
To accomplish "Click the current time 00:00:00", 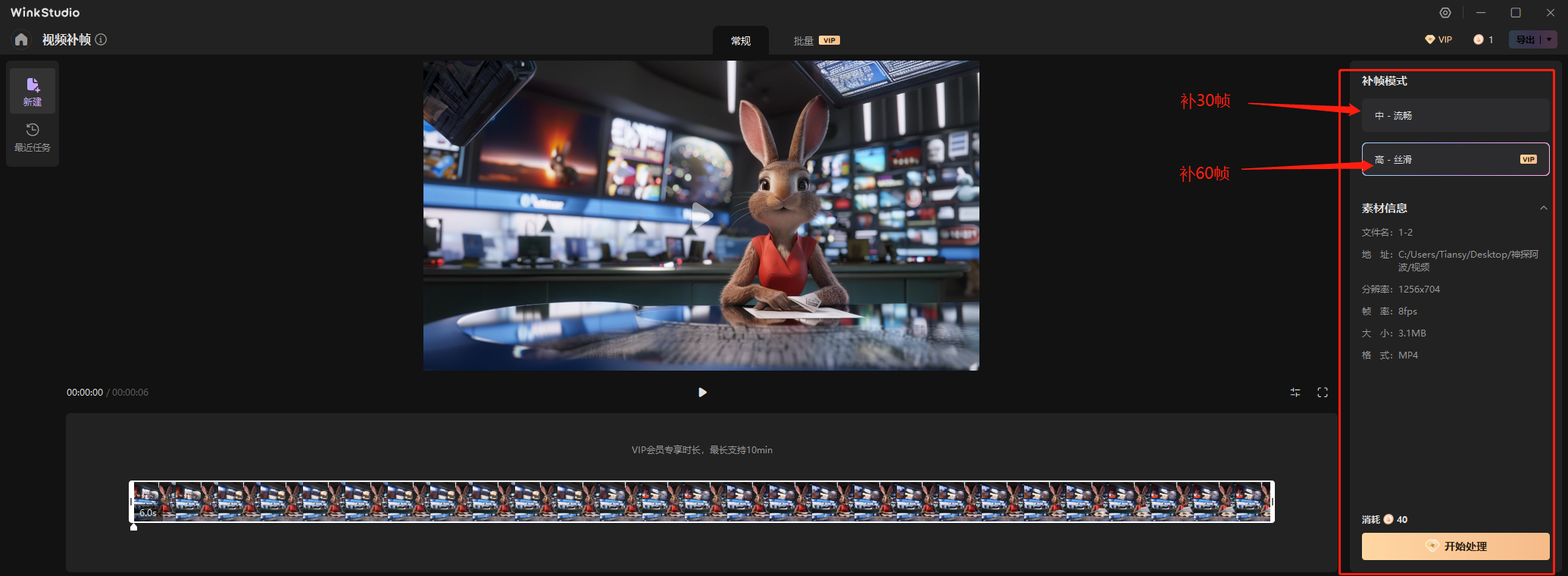I will (x=85, y=393).
